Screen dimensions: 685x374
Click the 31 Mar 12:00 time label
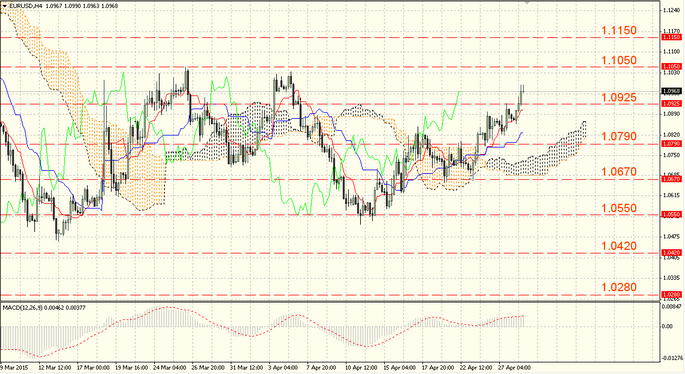(247, 368)
